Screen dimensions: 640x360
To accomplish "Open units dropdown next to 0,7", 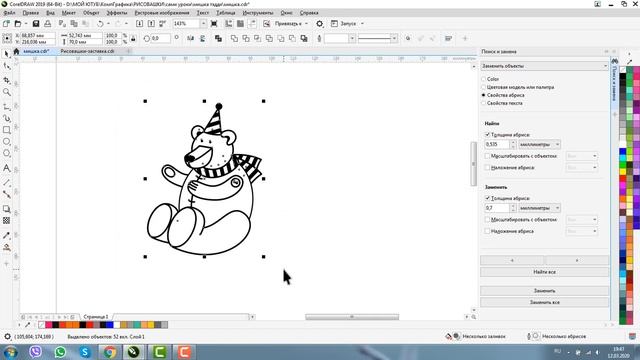I will point(539,208).
